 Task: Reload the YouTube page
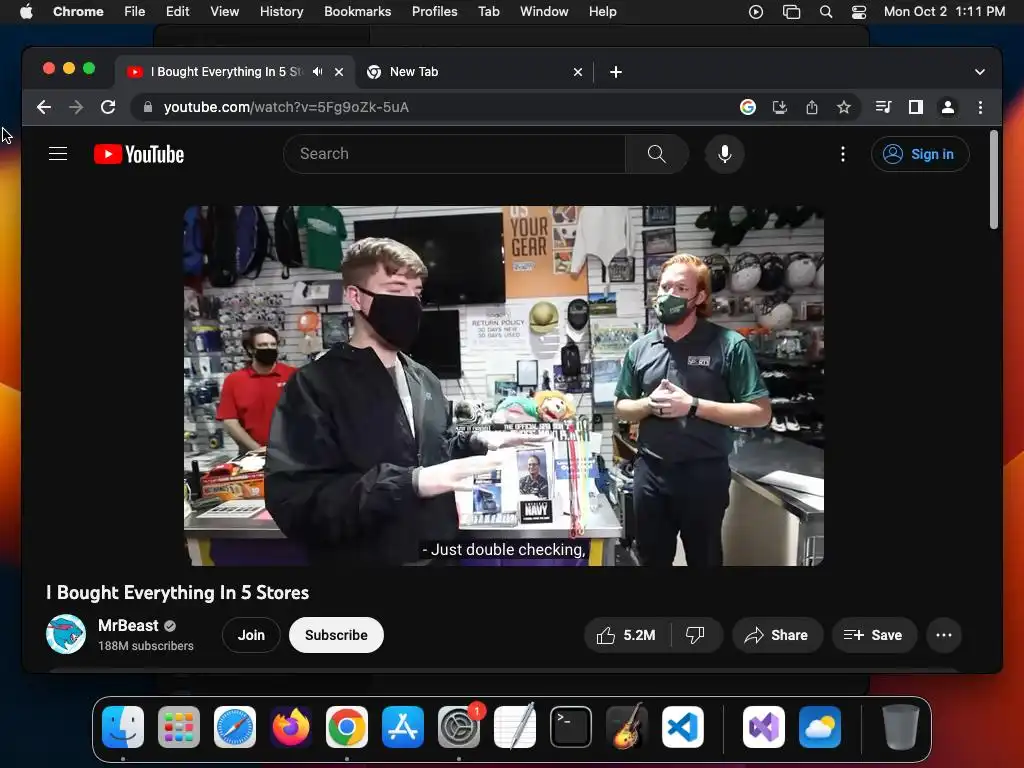[108, 107]
